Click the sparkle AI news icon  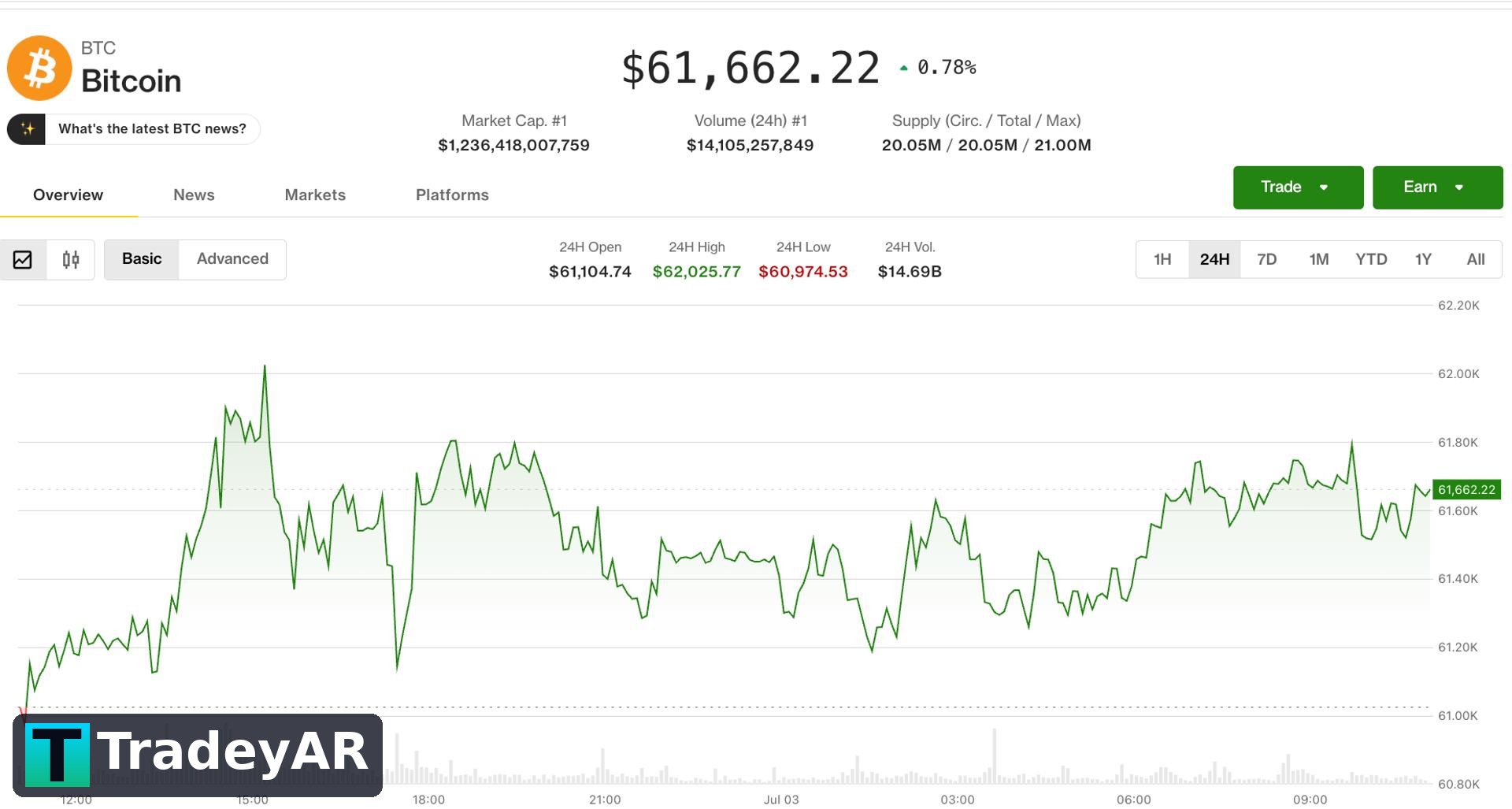[28, 129]
